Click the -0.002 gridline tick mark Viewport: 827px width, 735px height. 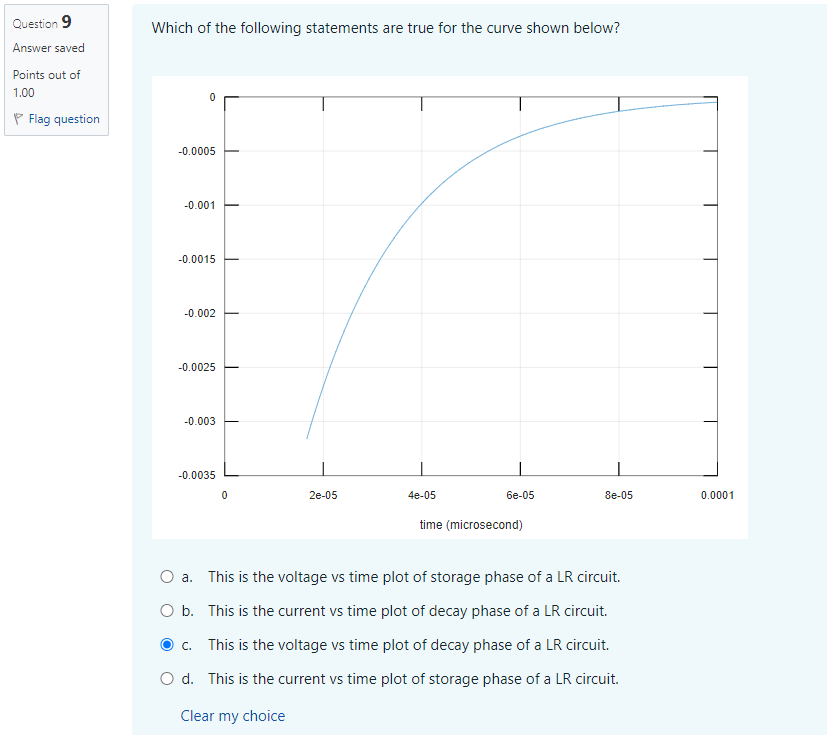pos(230,312)
